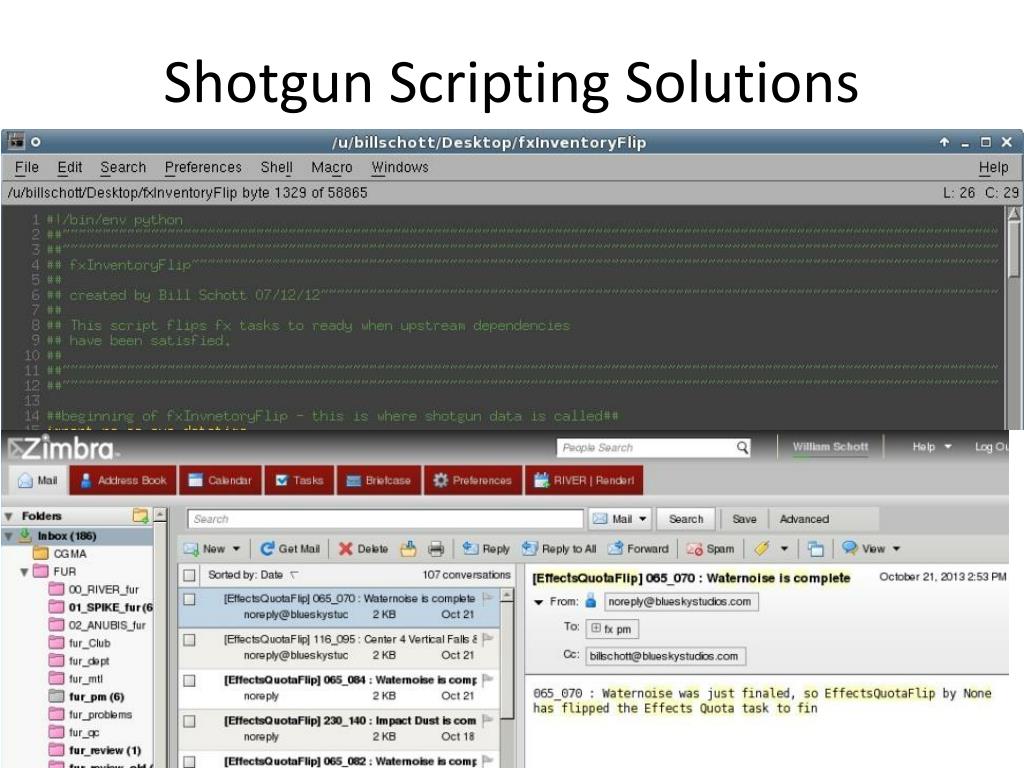Click the mail Search input field
Image resolution: width=1024 pixels, height=768 pixels.
tap(385, 519)
